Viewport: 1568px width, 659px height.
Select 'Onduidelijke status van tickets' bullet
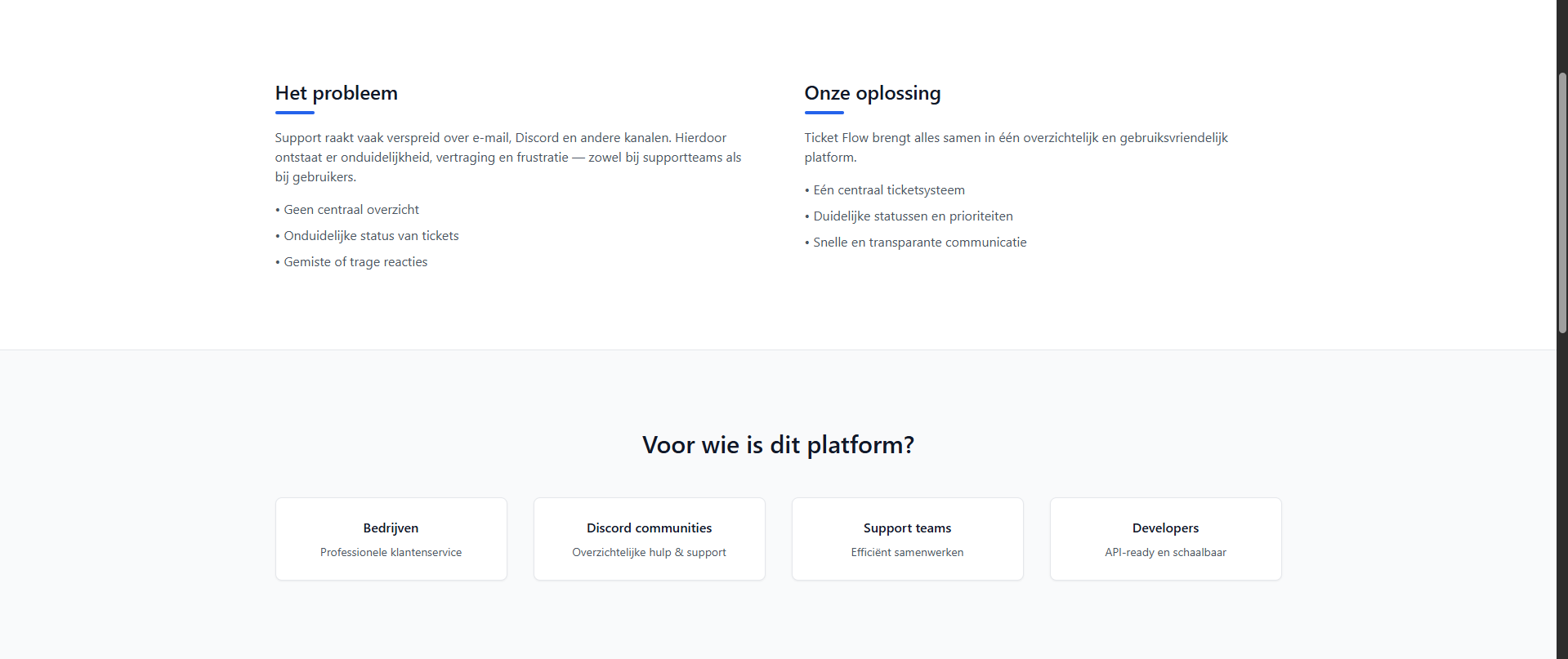(371, 236)
